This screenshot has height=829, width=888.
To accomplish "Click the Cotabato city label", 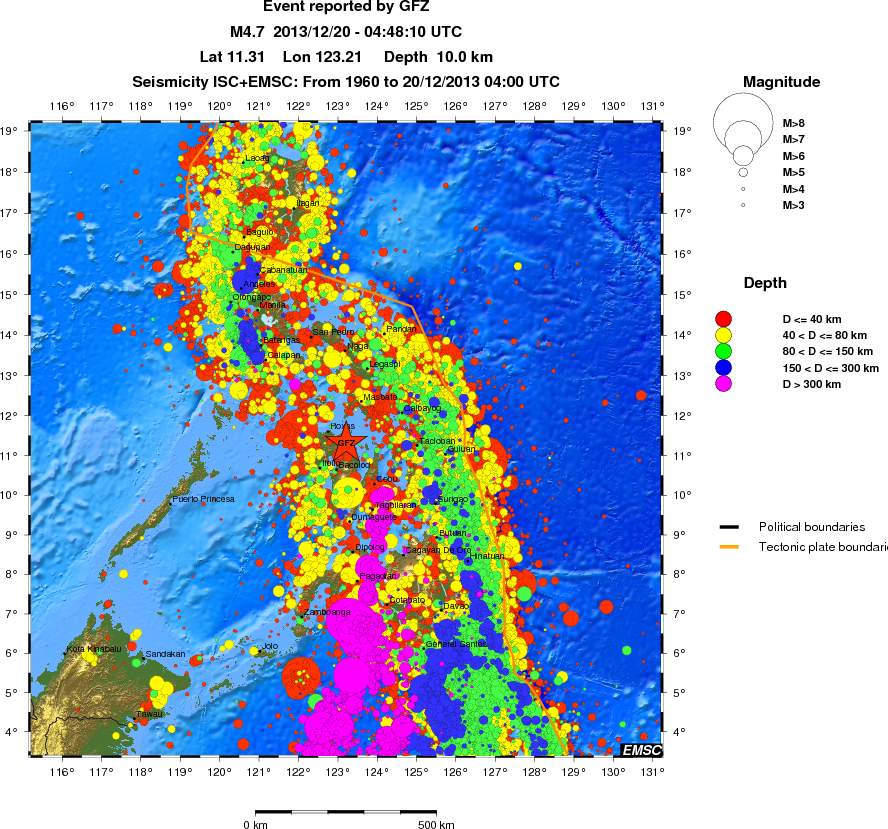I will (x=407, y=600).
